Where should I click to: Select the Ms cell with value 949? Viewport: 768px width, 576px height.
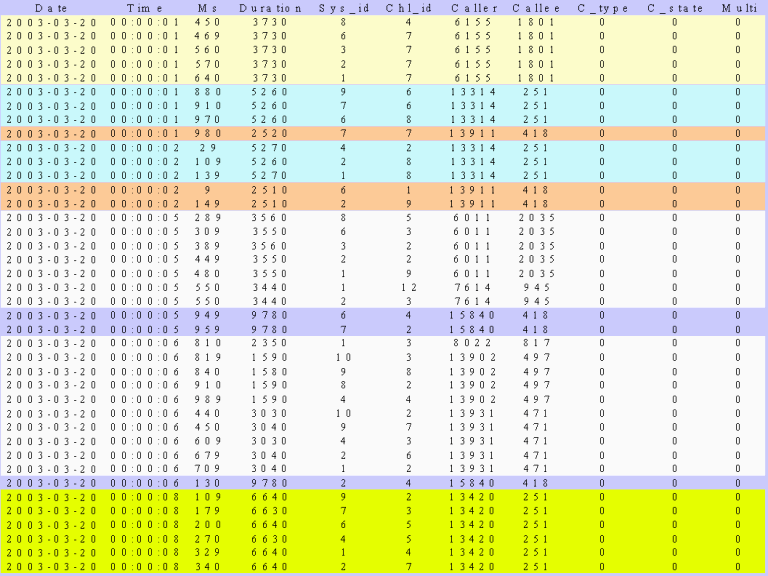(x=208, y=314)
